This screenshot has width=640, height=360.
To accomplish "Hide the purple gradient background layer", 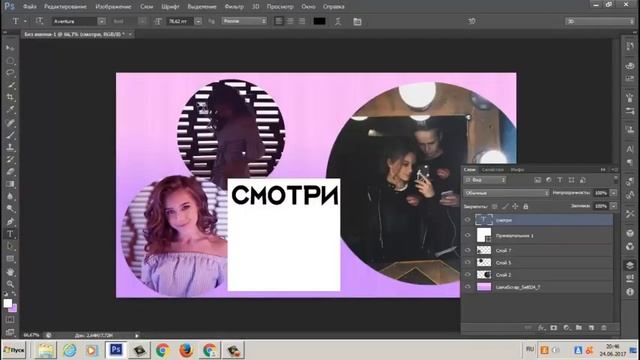I will tap(468, 287).
